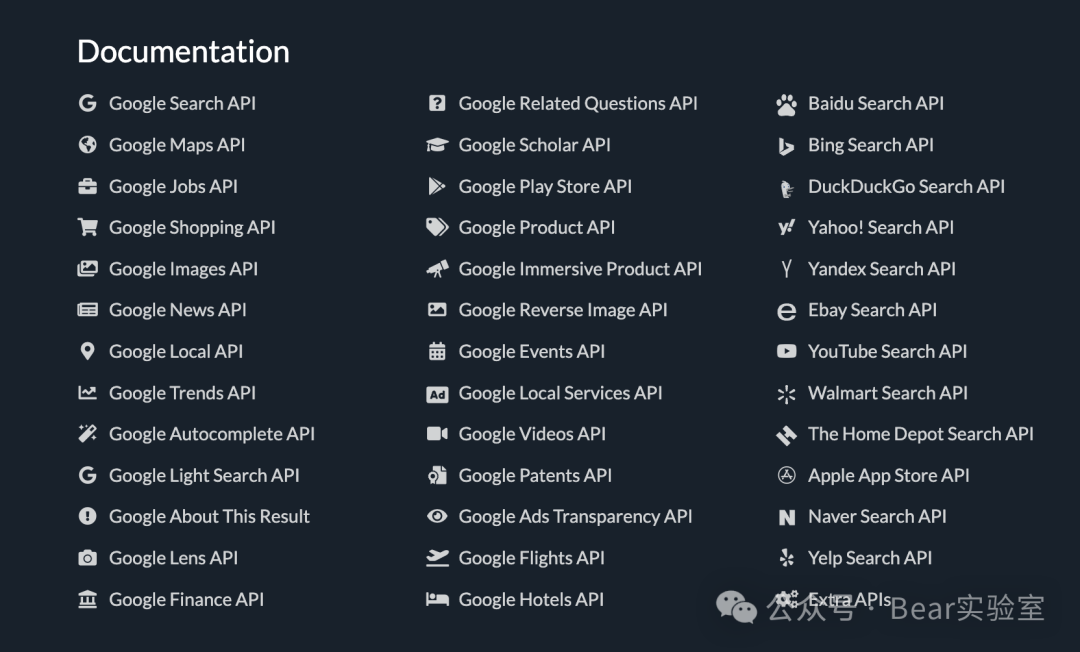This screenshot has width=1080, height=652.
Task: Open the Google Trends API documentation
Action: pos(182,393)
